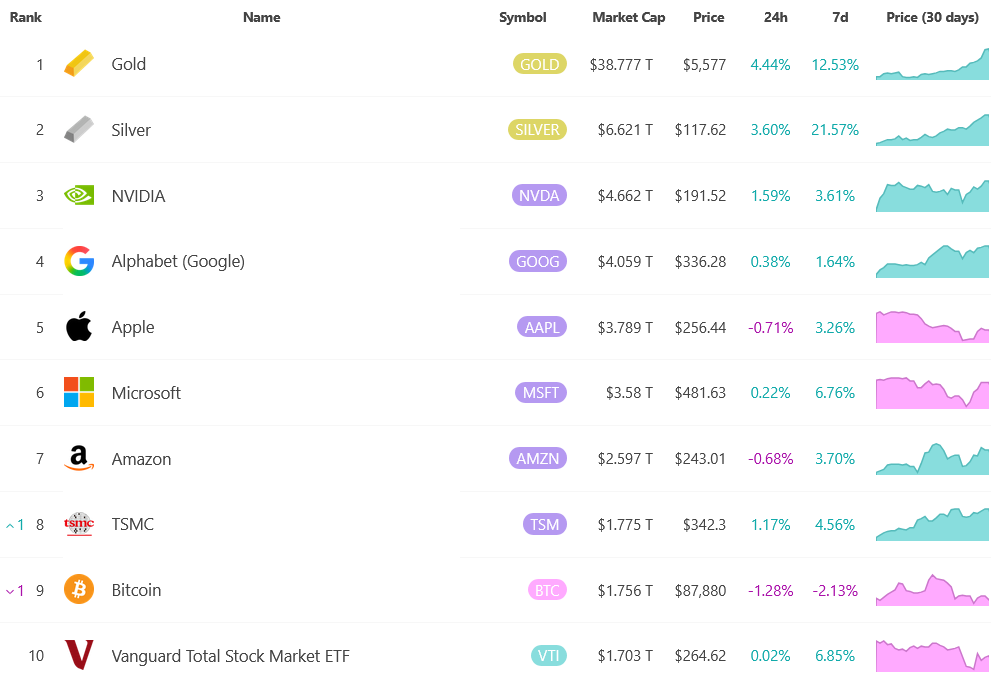The image size is (998, 684).
Task: Select the Apple logo
Action: tap(79, 326)
